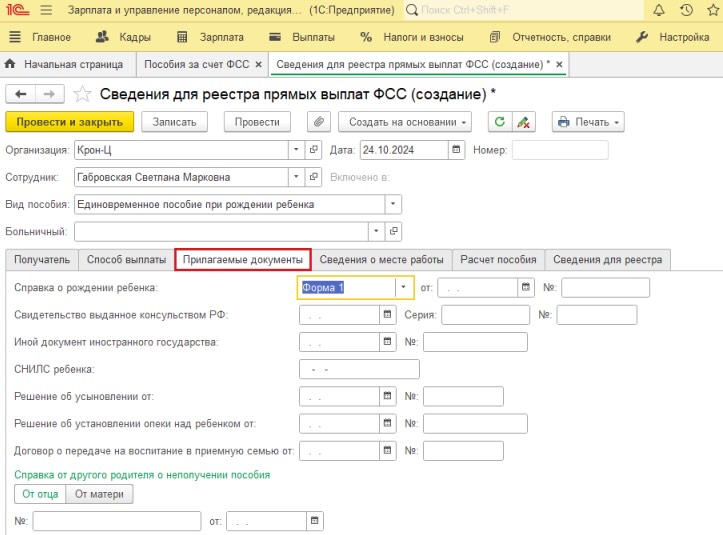Click the Серия input field
Screen dimensions: 723x535
(x=485, y=315)
